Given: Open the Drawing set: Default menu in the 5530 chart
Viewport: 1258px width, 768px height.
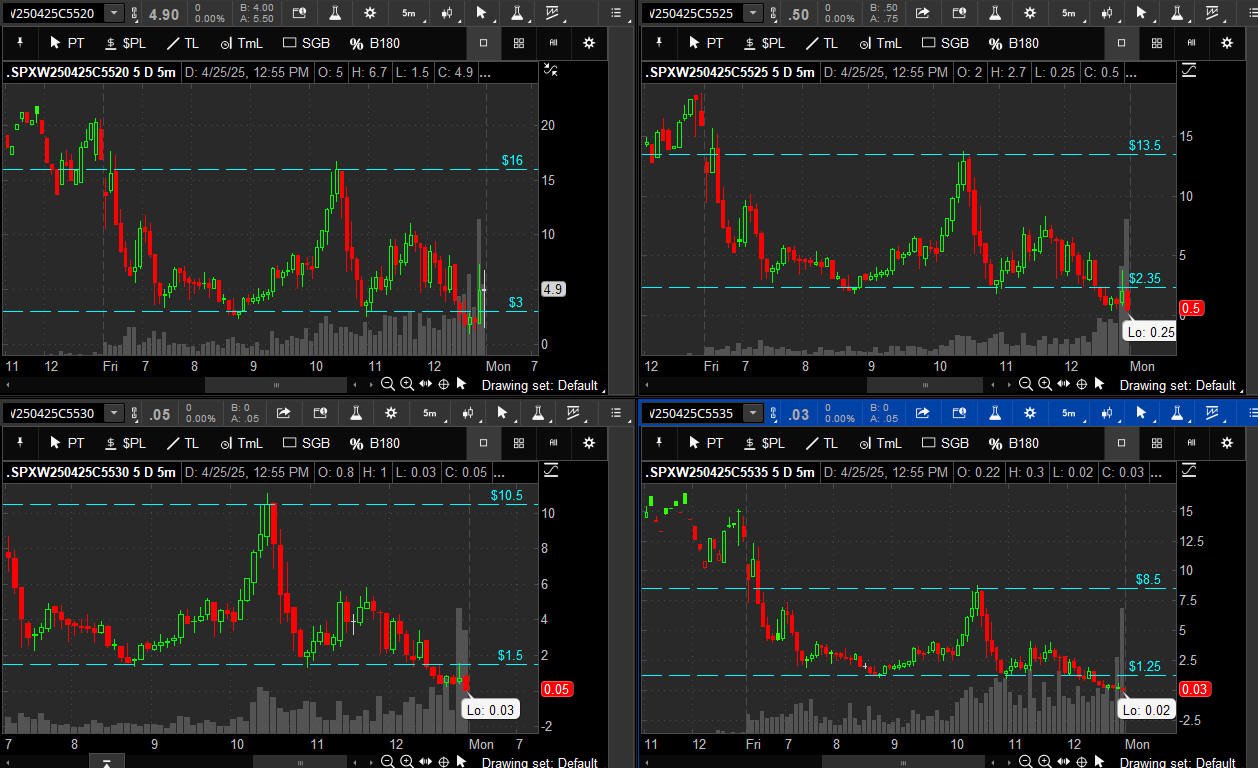Looking at the screenshot, I should click(539, 763).
